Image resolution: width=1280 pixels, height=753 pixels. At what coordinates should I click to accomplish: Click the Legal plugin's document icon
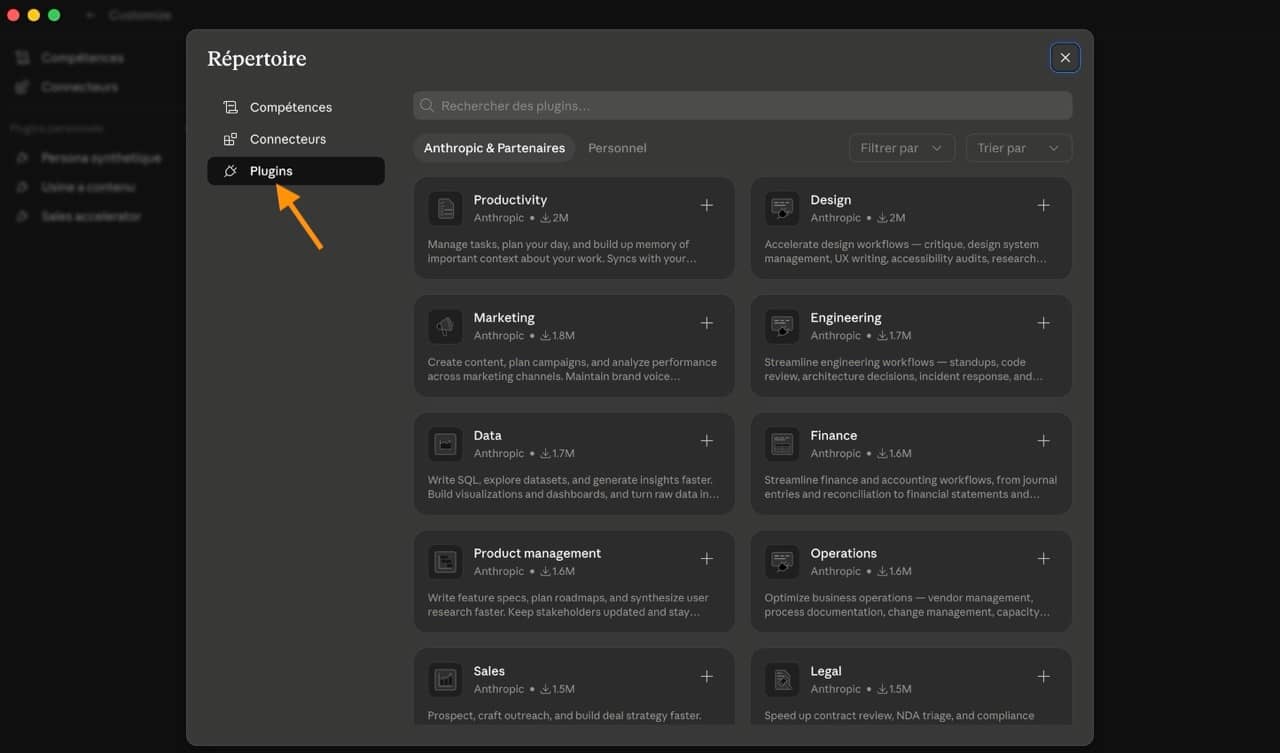click(782, 680)
